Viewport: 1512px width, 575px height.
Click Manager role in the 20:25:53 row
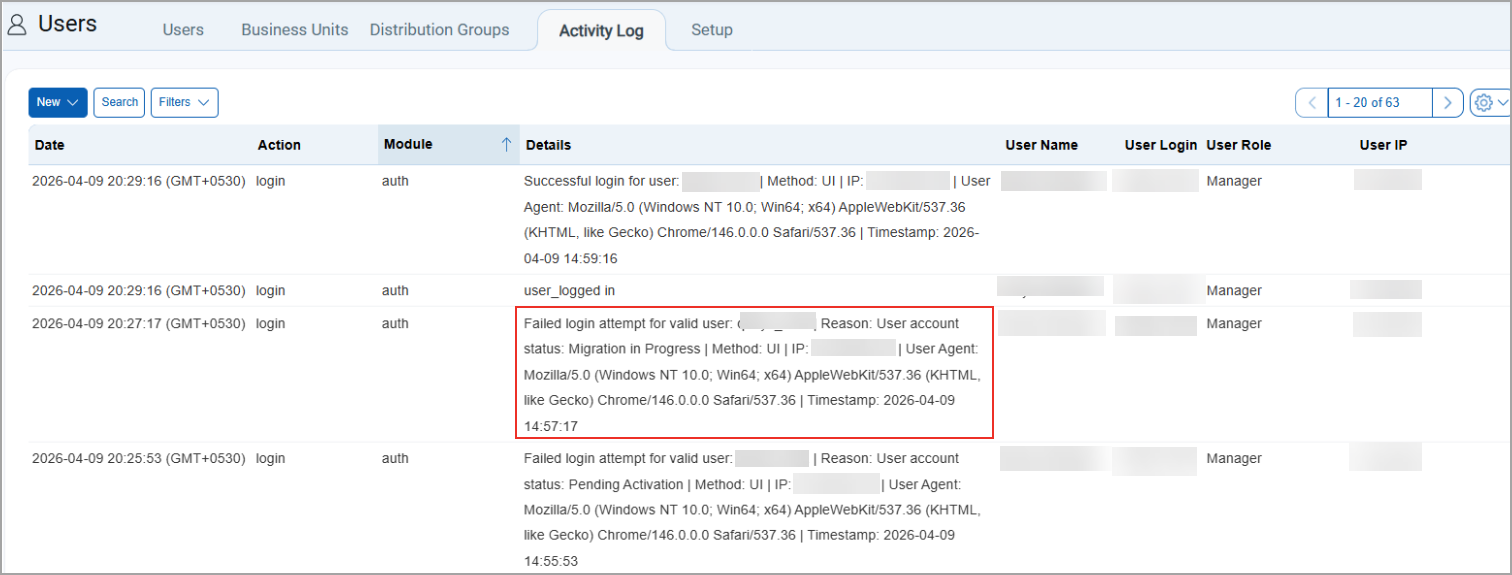coord(1234,459)
